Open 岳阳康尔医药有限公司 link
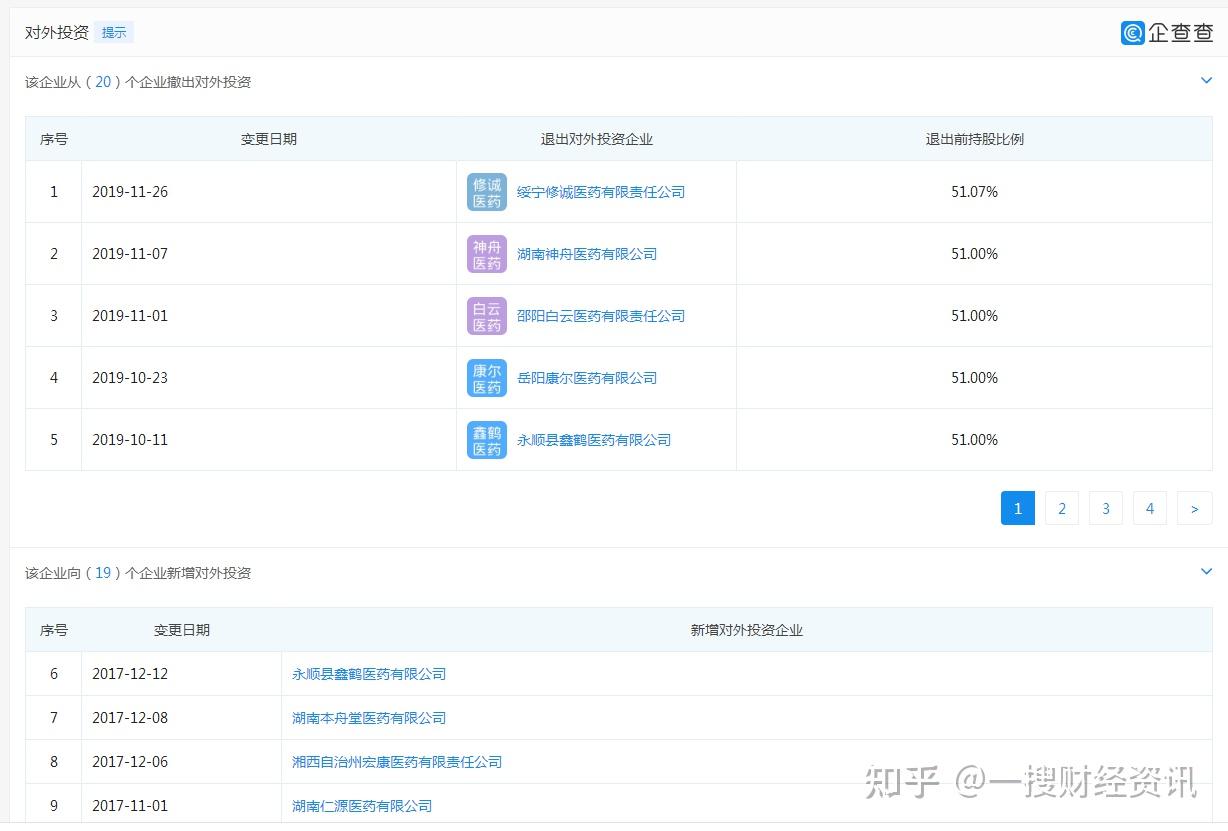 (586, 378)
